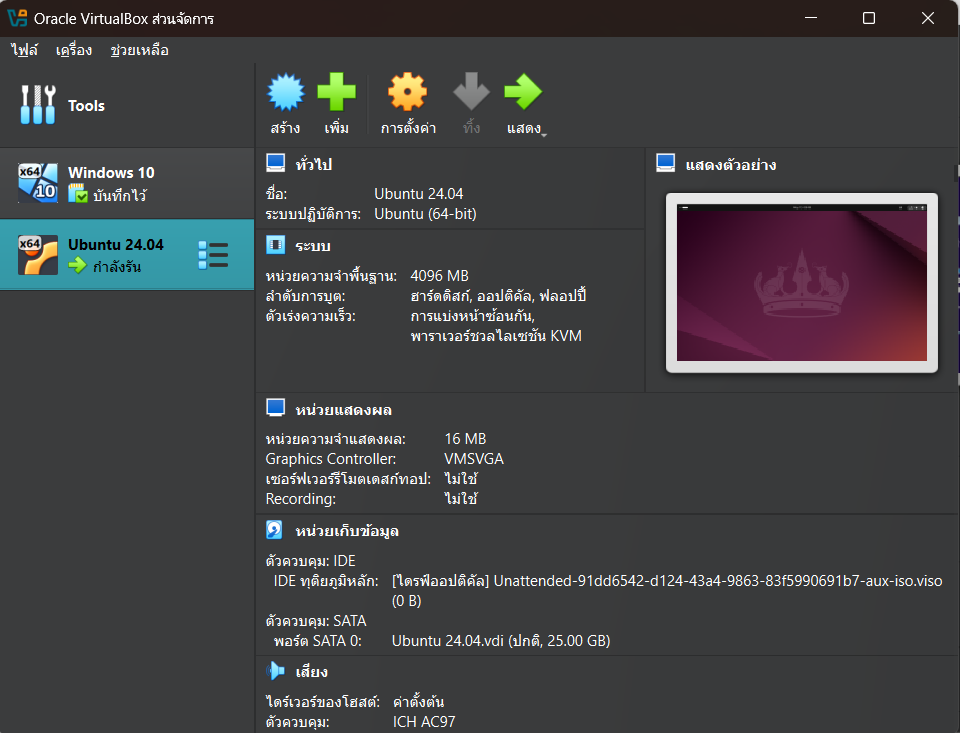Select the Ubuntu 24.04 virtual machine
960x733 pixels.
tap(127, 254)
